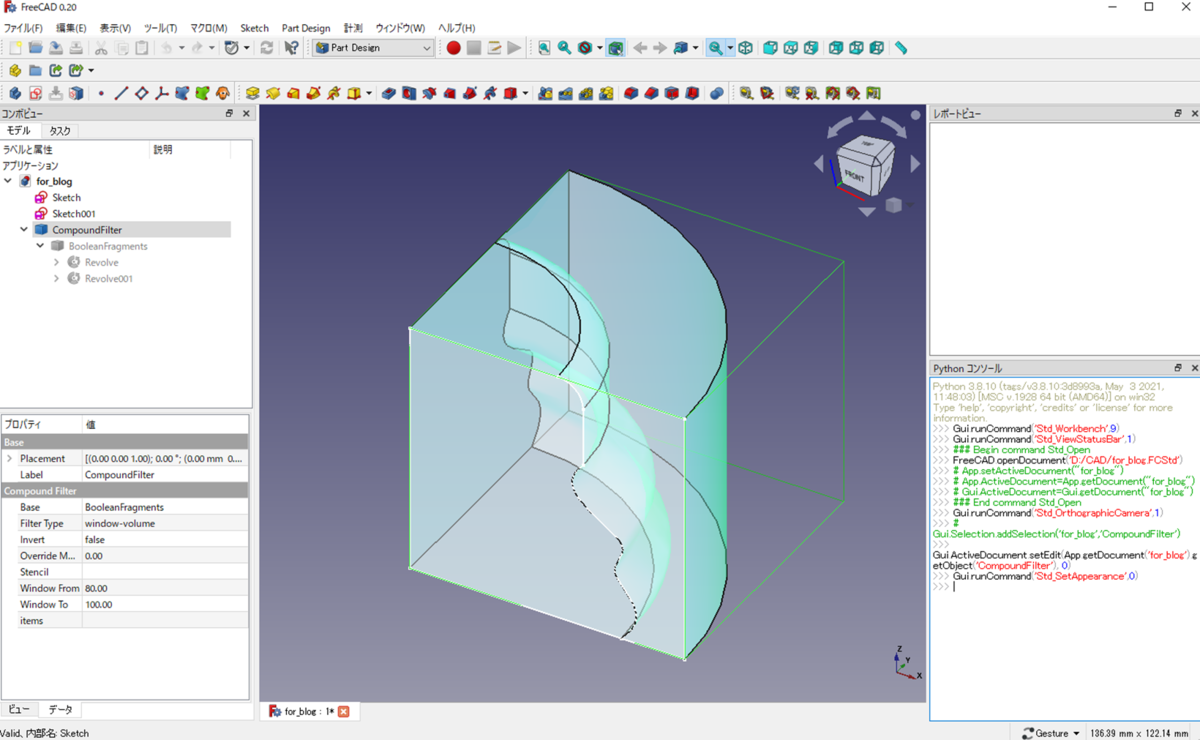Screen dimensions: 1200x740
Task: Click the Window To value 100.00
Action: [x=165, y=604]
